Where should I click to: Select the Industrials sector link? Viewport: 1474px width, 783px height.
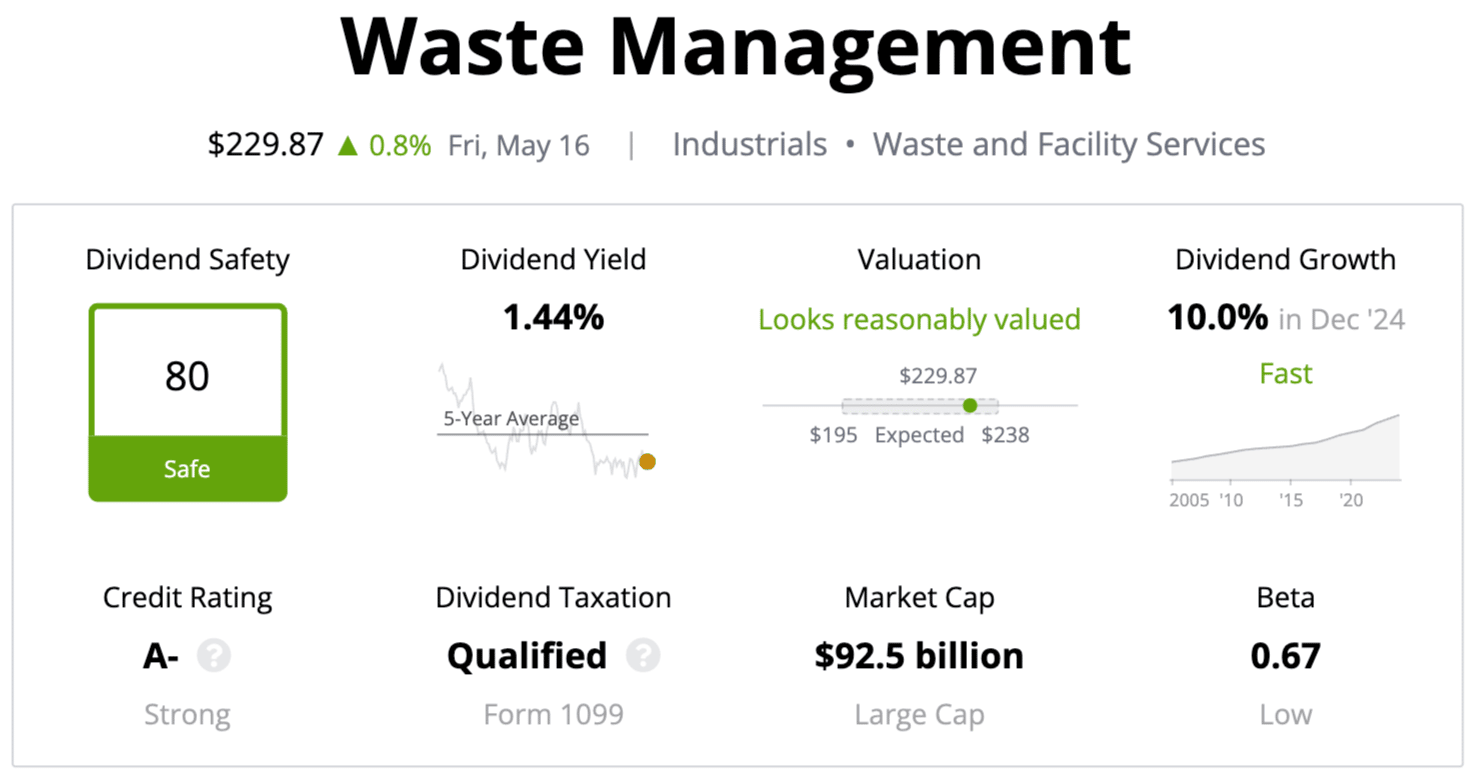pyautogui.click(x=750, y=144)
